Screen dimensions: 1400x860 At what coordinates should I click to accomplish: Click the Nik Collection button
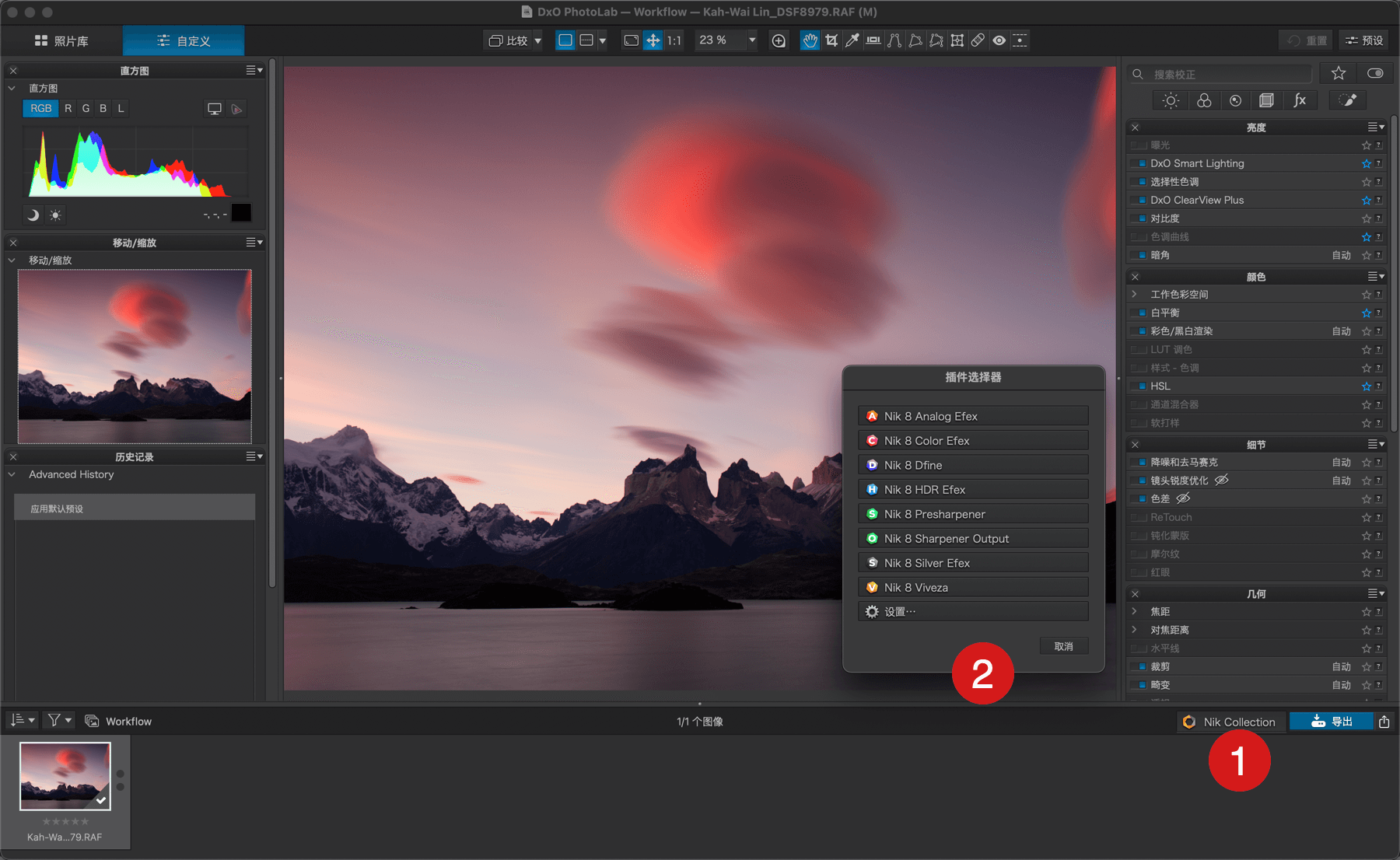(1230, 722)
